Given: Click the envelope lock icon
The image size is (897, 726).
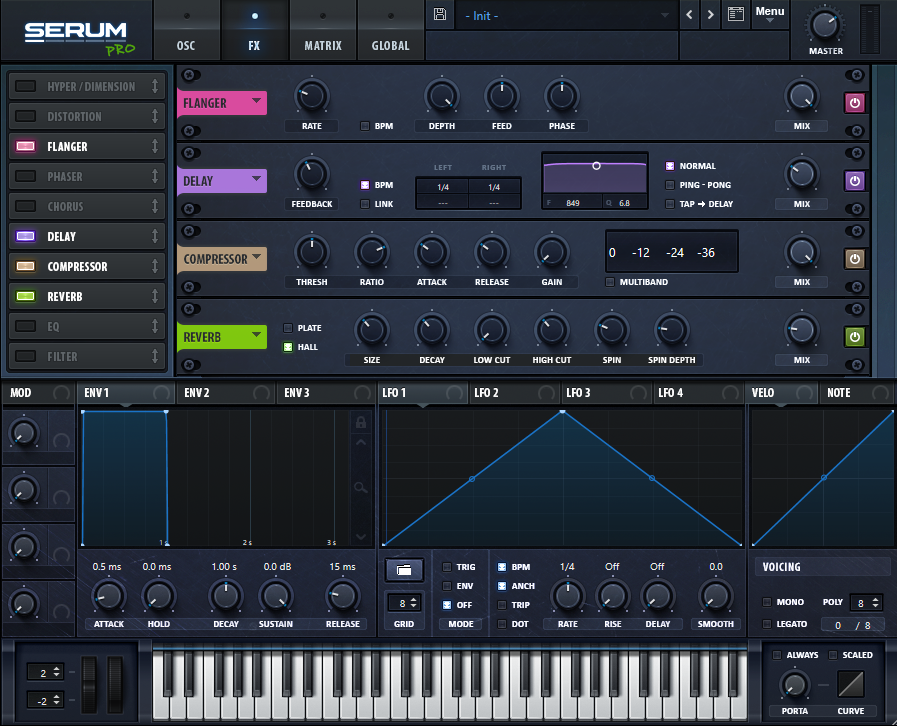Looking at the screenshot, I should point(361,422).
